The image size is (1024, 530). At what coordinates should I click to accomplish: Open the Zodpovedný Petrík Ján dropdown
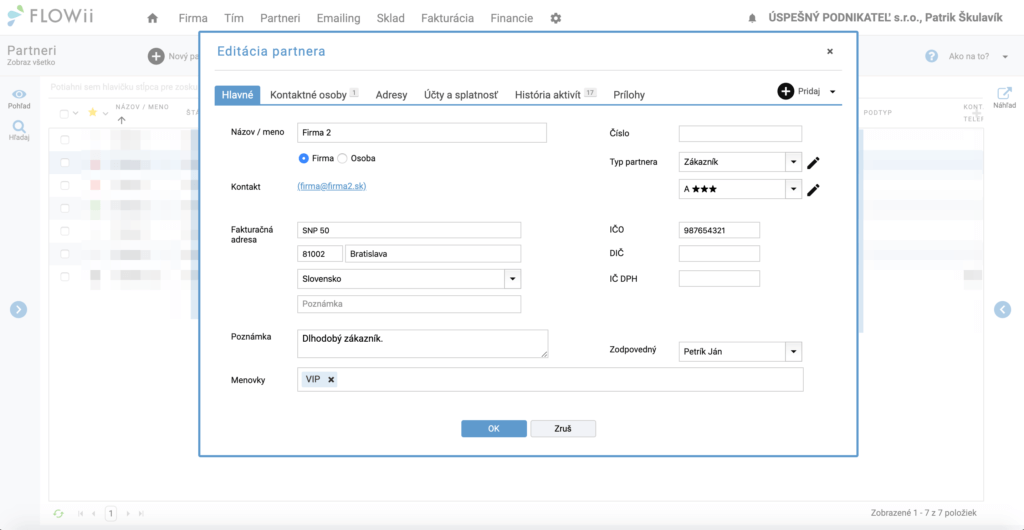(x=793, y=352)
